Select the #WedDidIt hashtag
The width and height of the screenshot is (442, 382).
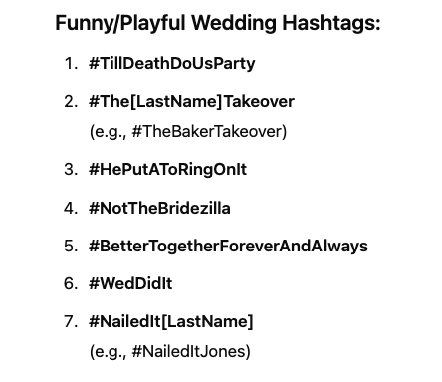(130, 284)
